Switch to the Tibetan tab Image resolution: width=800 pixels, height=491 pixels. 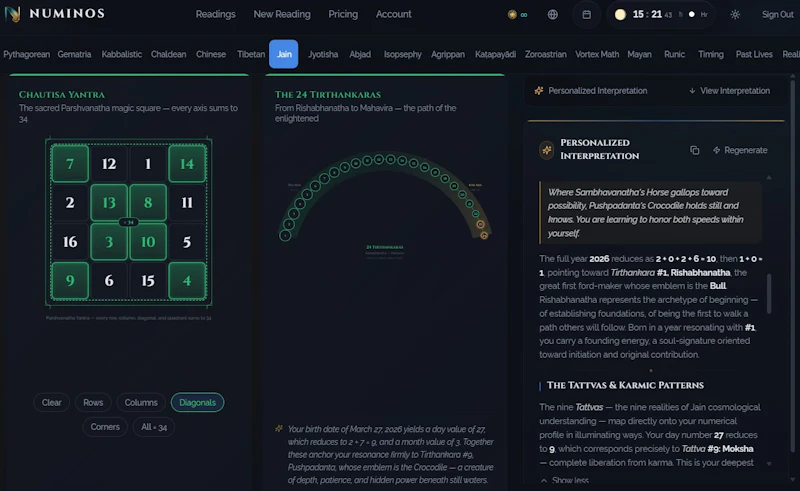click(251, 54)
